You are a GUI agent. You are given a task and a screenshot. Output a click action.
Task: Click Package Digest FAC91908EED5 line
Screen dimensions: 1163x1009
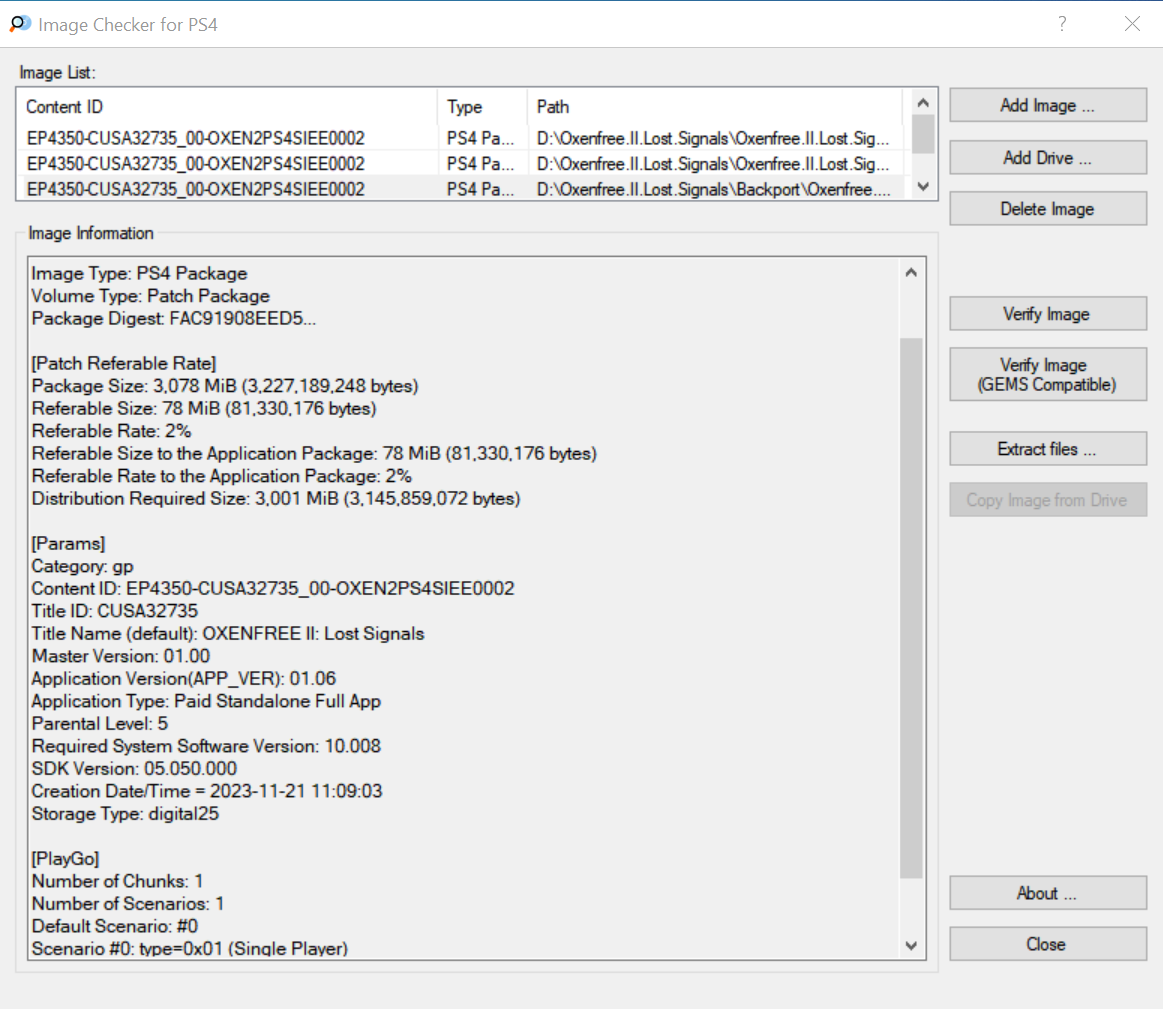[174, 318]
